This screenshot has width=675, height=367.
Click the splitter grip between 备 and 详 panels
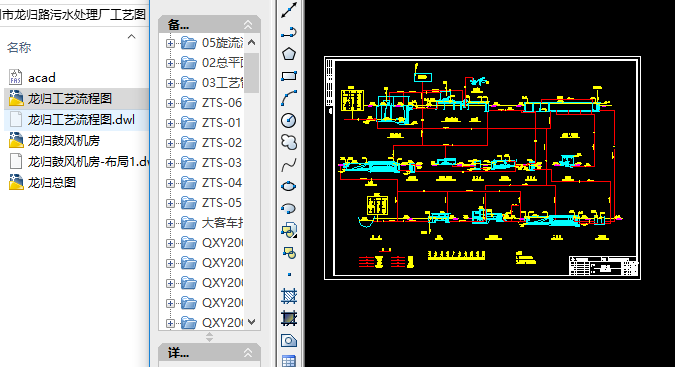click(x=209, y=337)
